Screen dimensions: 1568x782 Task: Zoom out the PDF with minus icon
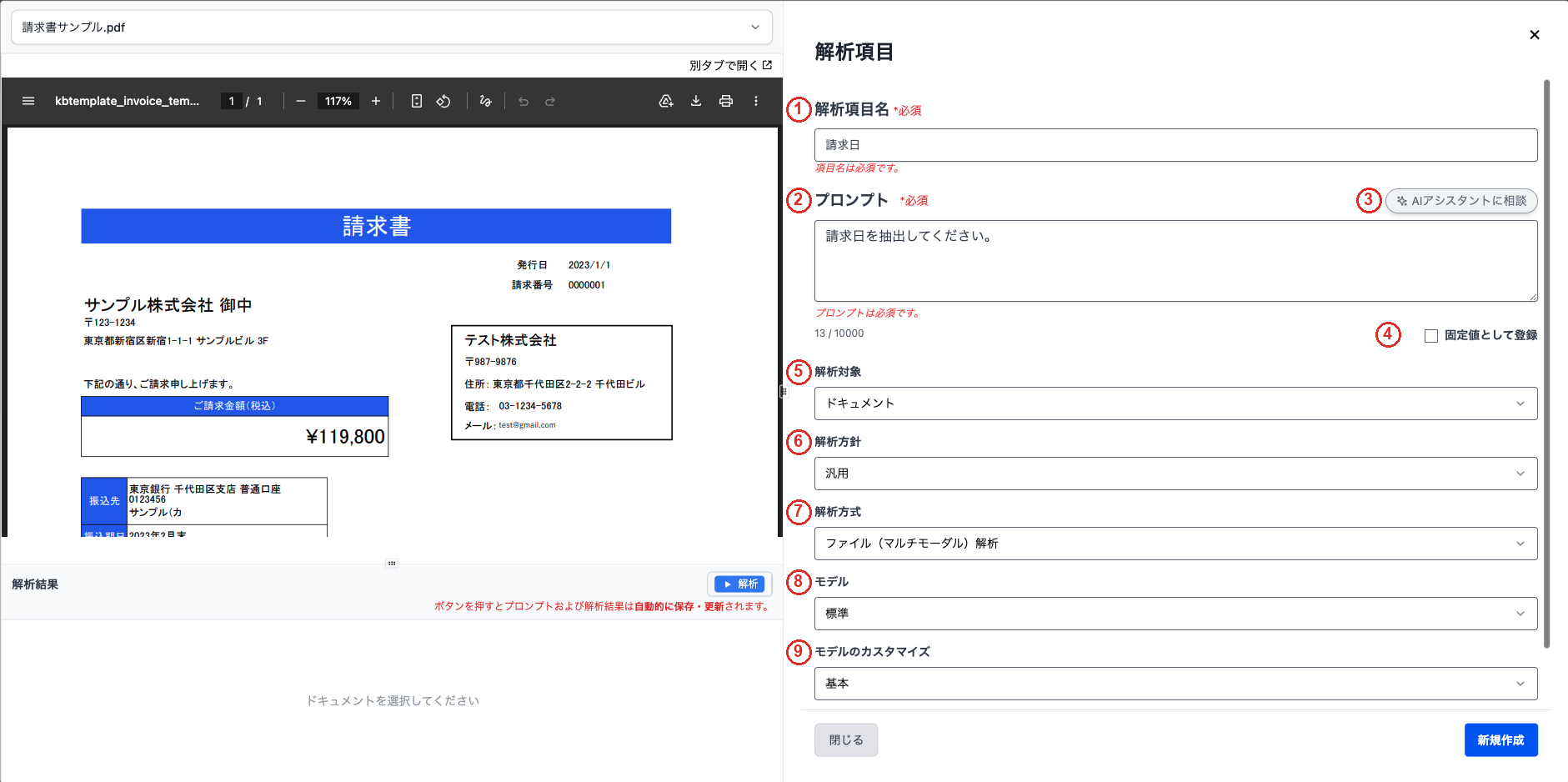tap(301, 101)
